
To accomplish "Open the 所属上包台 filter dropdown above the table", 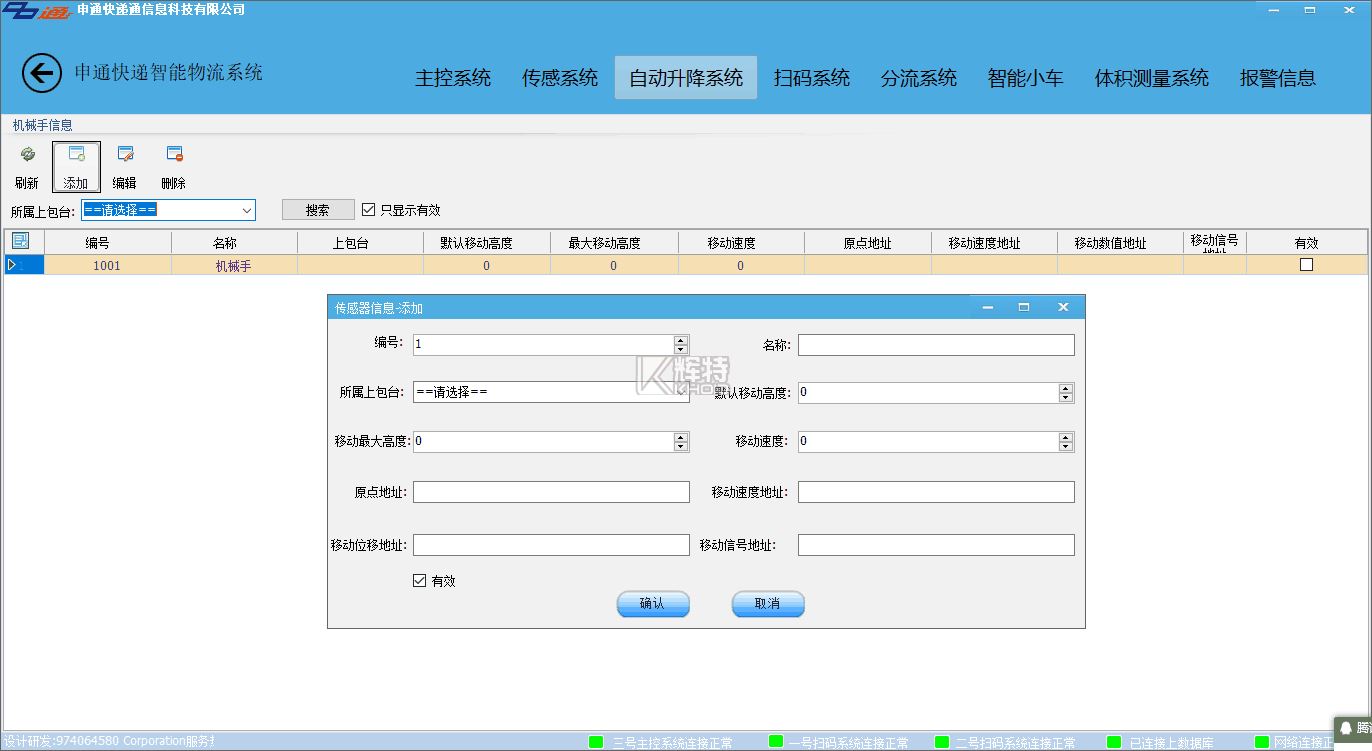I will click(x=246, y=210).
